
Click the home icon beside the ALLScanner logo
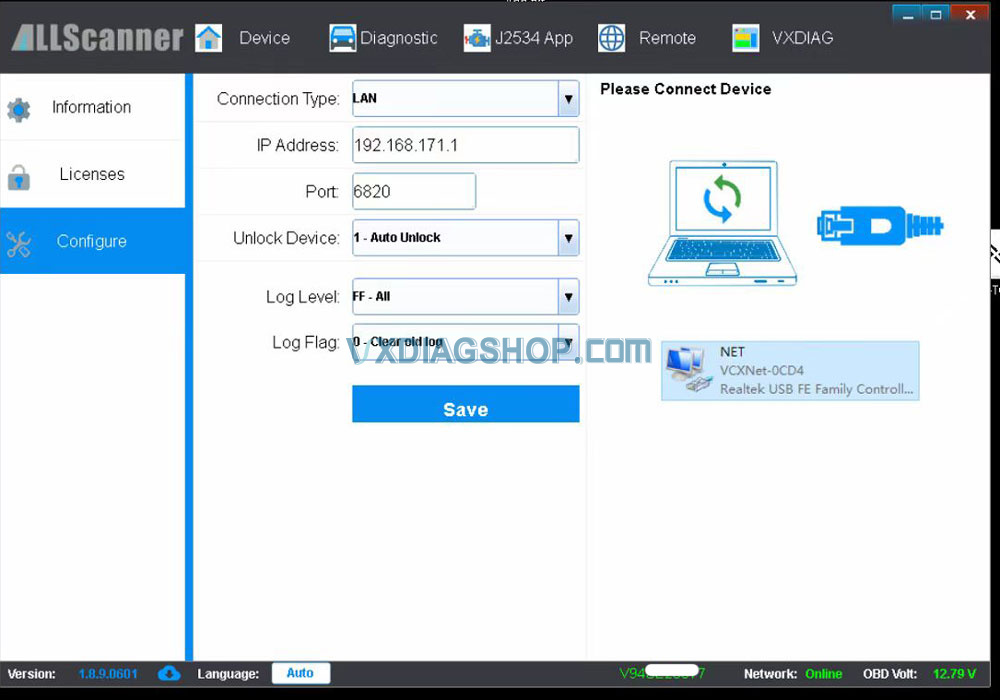(x=209, y=38)
